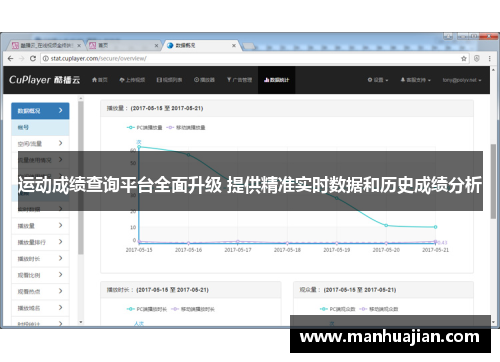
Task: Open 首页 in the top navigation
Action: click(100, 80)
